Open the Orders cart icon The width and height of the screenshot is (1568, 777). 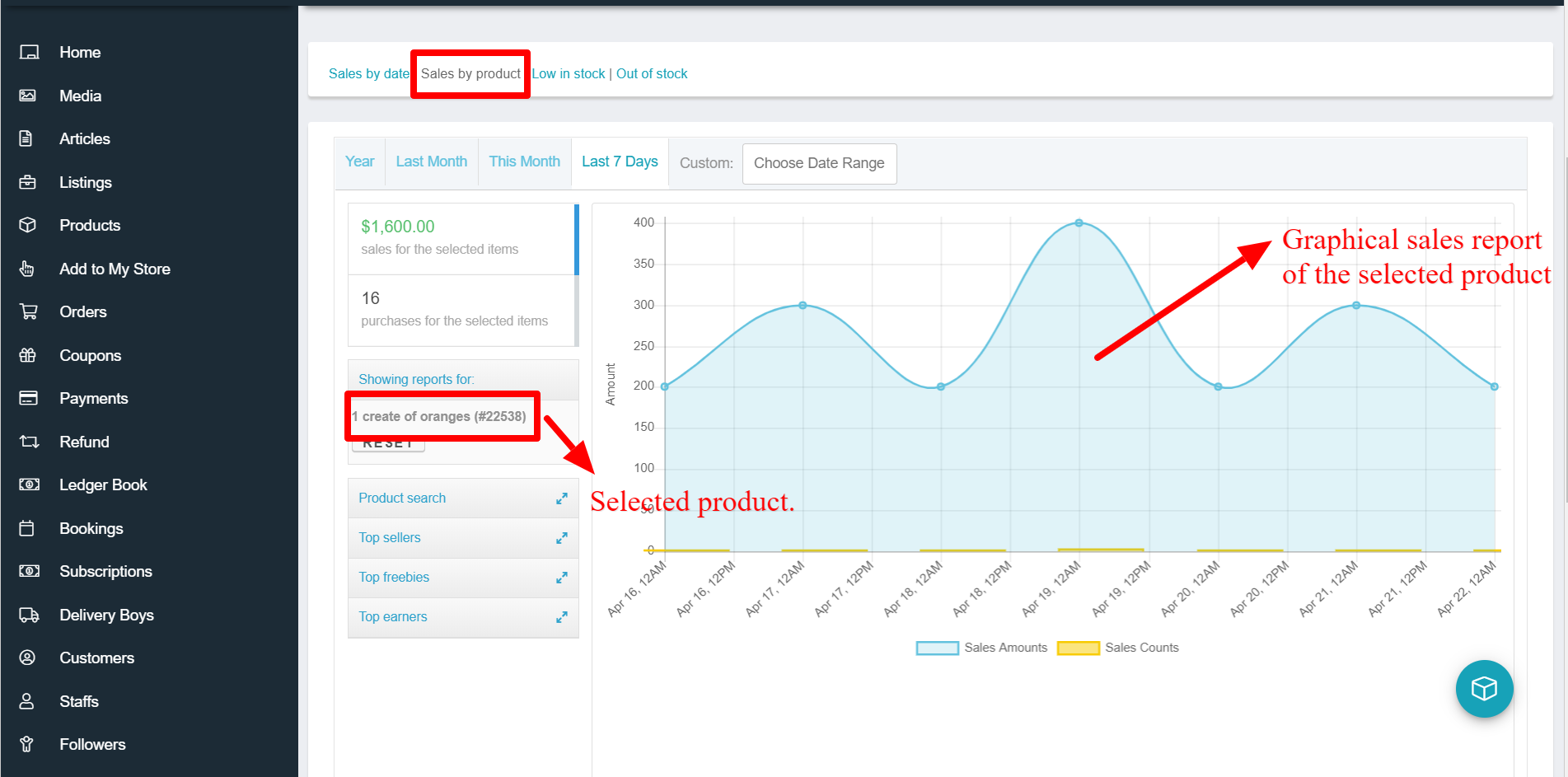click(29, 311)
